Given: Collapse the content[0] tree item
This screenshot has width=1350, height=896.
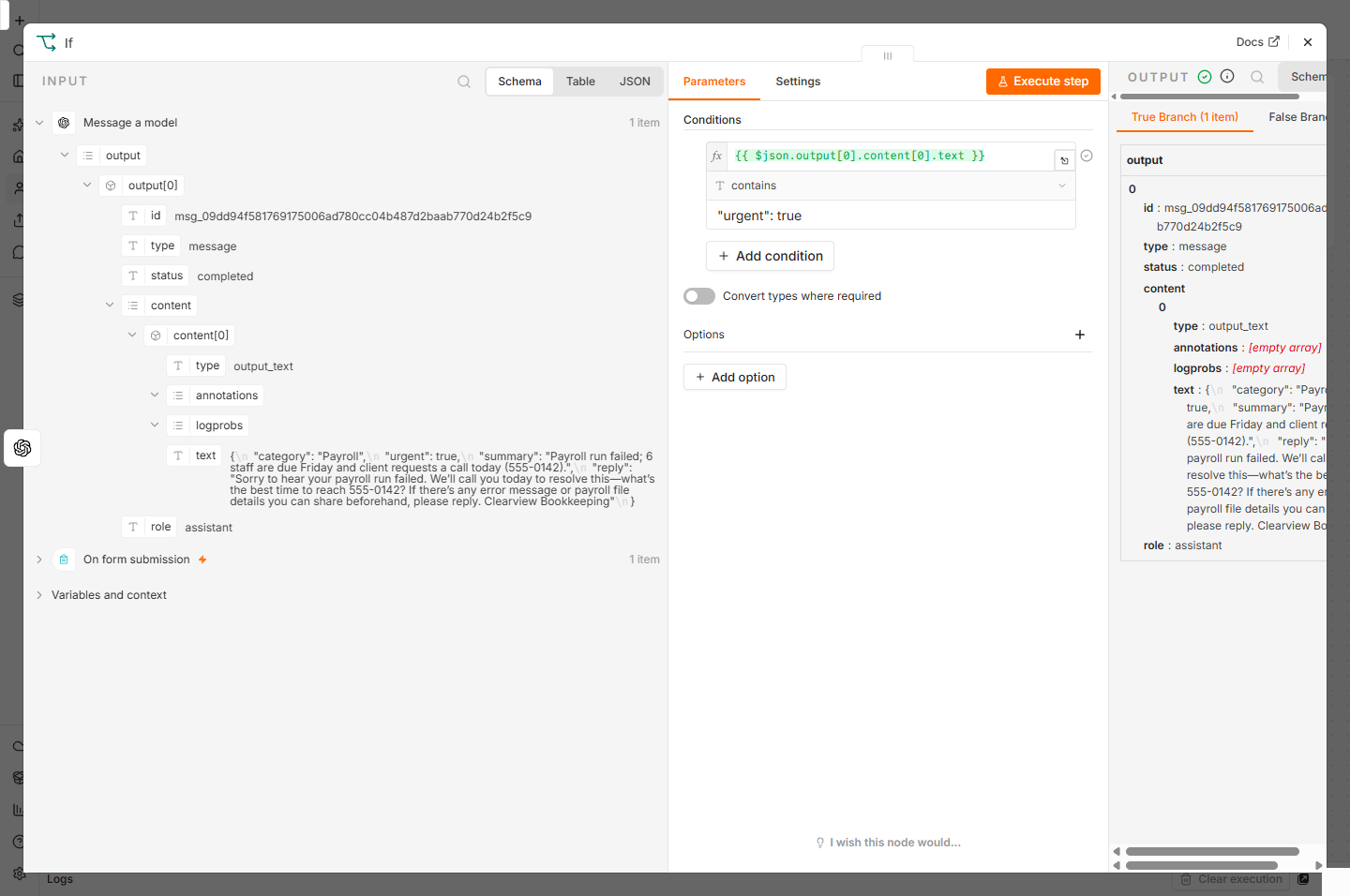Looking at the screenshot, I should click(x=132, y=336).
